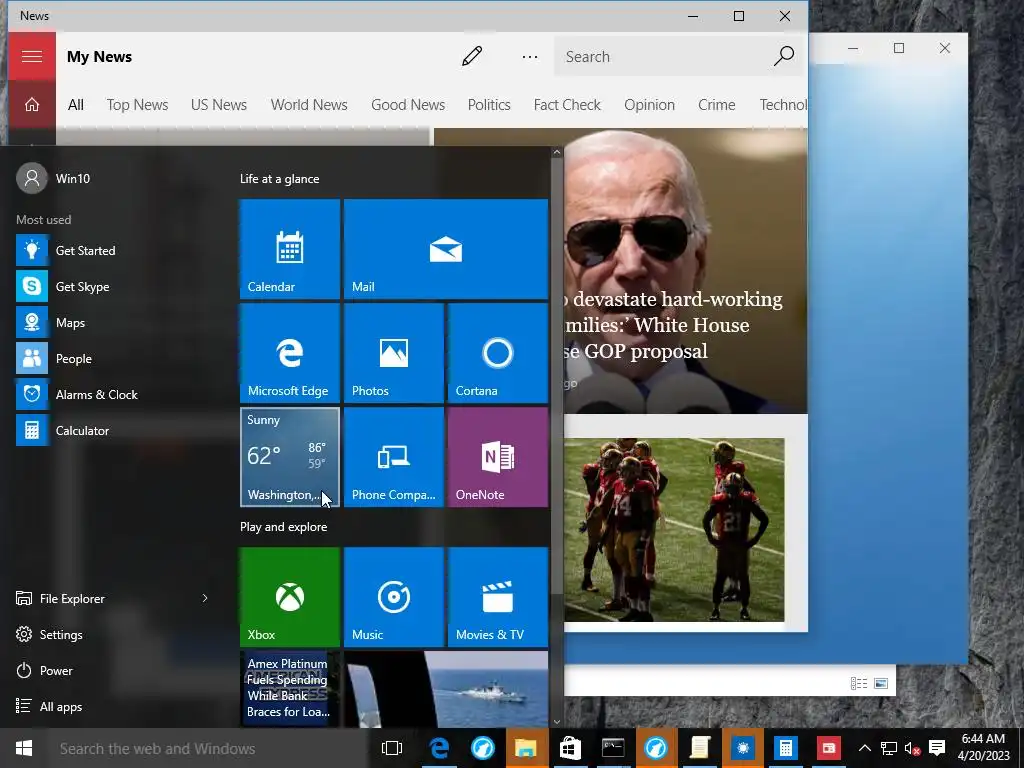The width and height of the screenshot is (1024, 768).
Task: Show hidden system tray icons
Action: (x=864, y=748)
